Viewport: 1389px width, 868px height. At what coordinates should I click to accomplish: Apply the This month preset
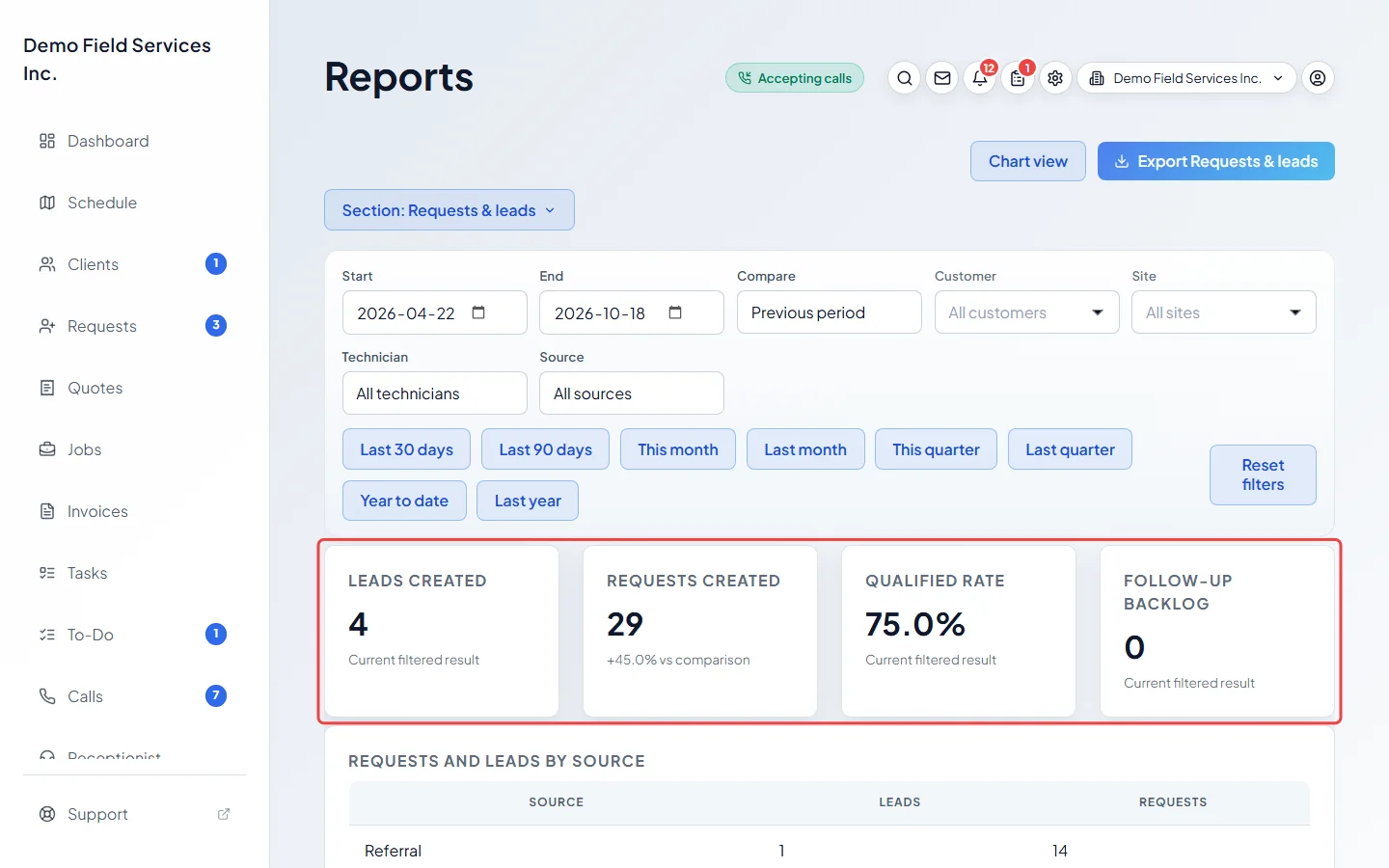pos(678,449)
